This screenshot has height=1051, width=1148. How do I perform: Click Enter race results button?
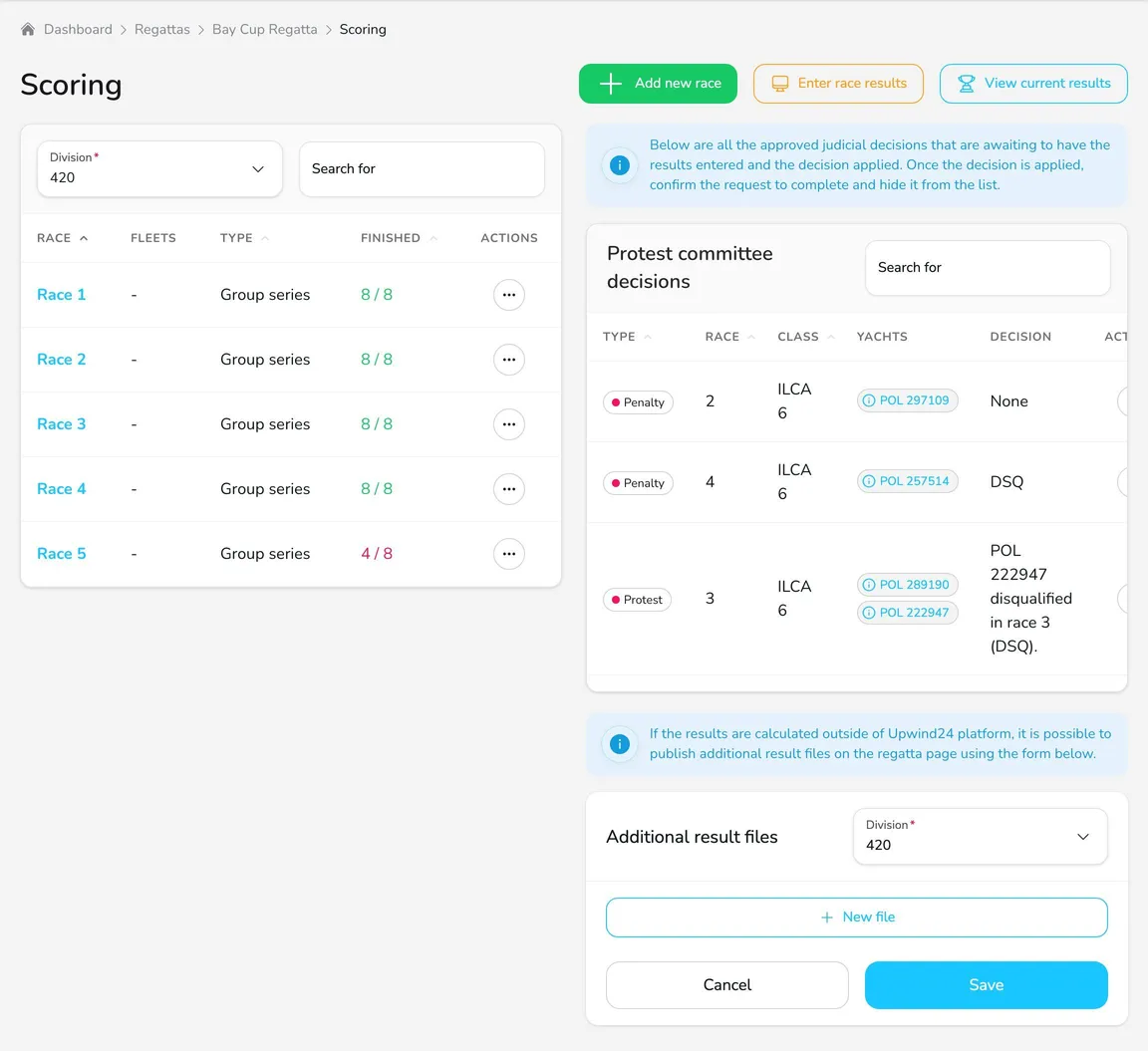(x=838, y=84)
